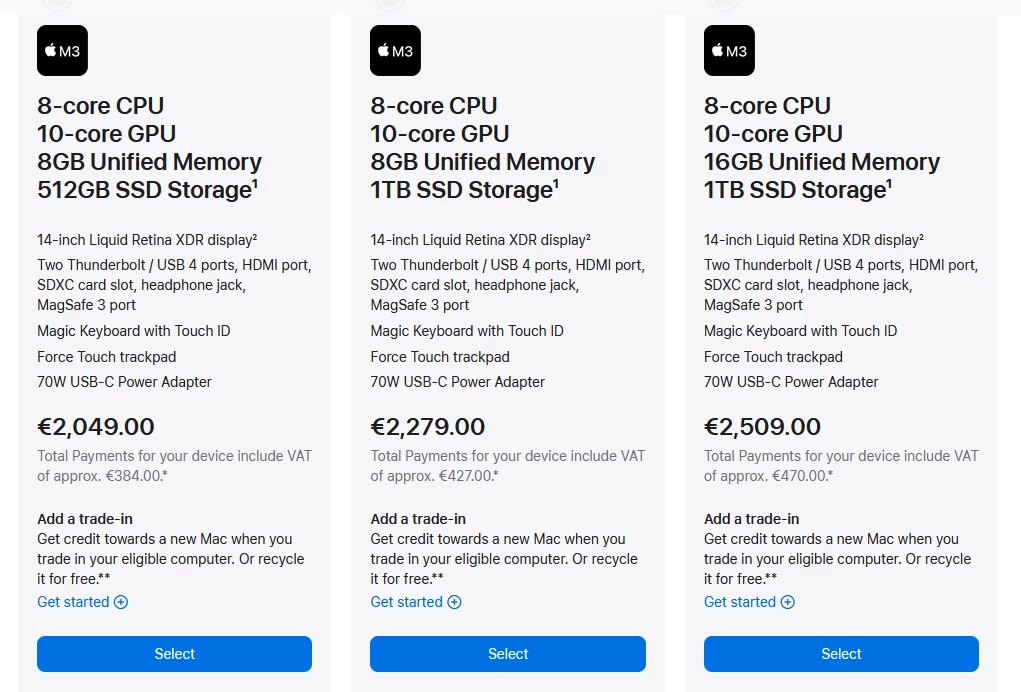Viewport: 1021px width, 692px height.
Task: Select the €2,279.00 MacBook Pro configuration
Action: 508,654
